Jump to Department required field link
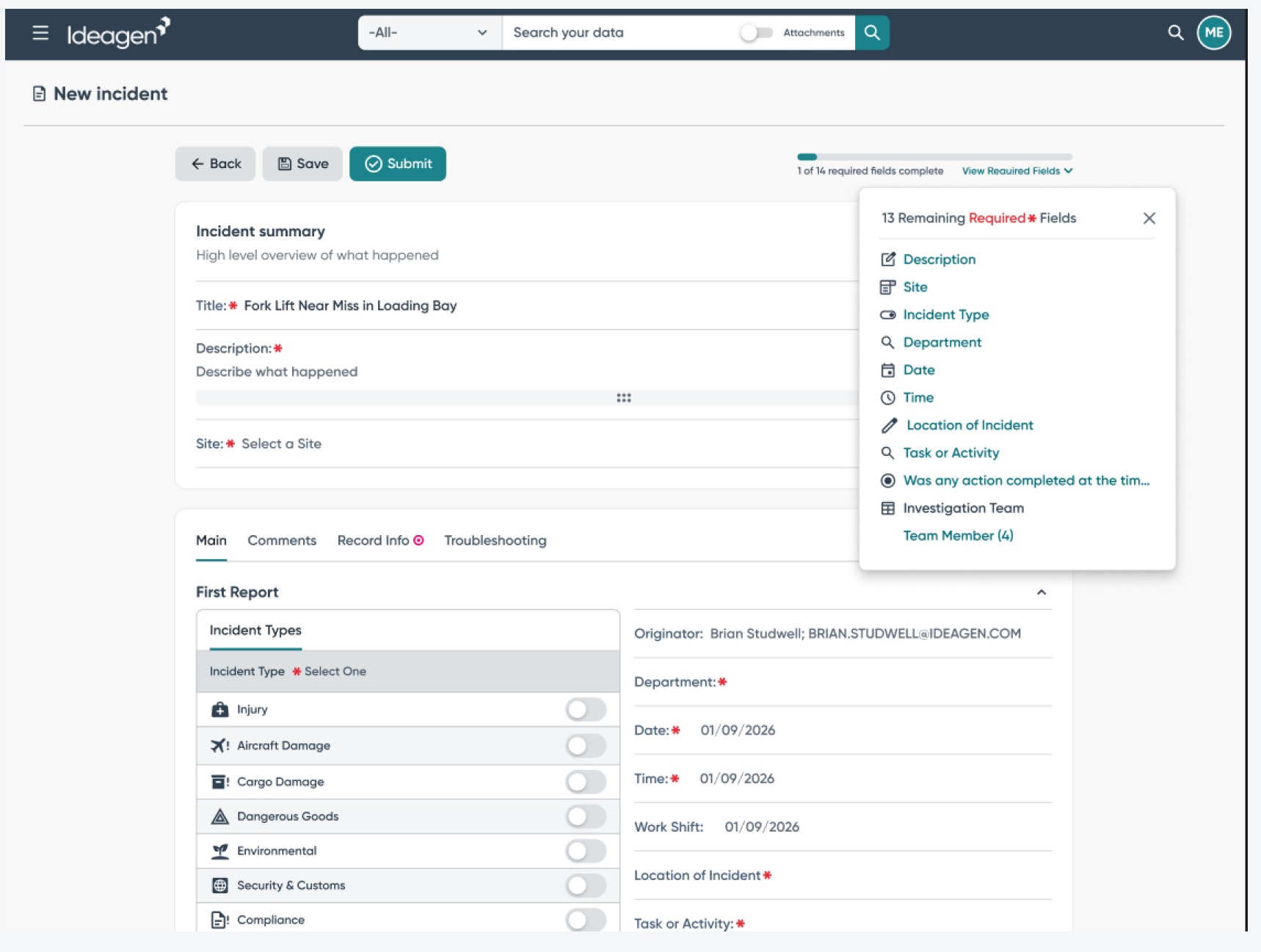Viewport: 1261px width, 952px height. click(x=942, y=342)
